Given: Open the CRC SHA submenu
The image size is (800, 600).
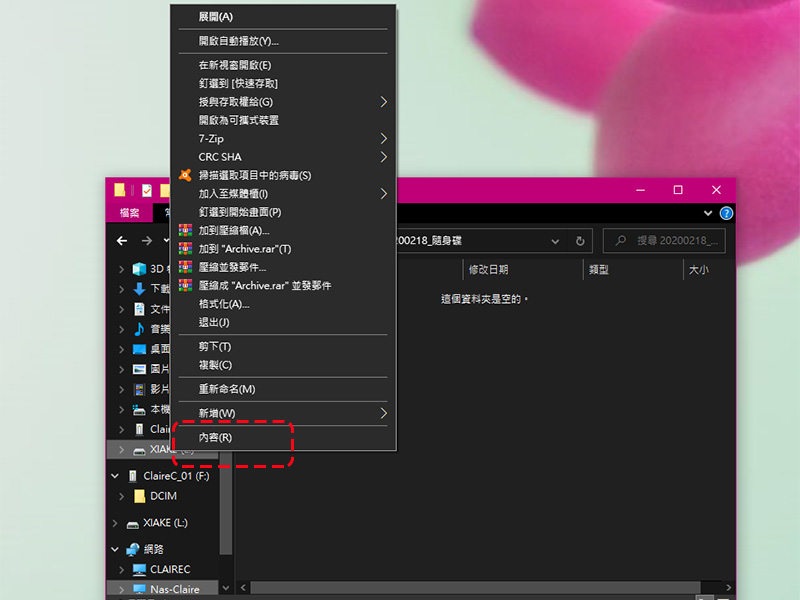Looking at the screenshot, I should pos(283,157).
